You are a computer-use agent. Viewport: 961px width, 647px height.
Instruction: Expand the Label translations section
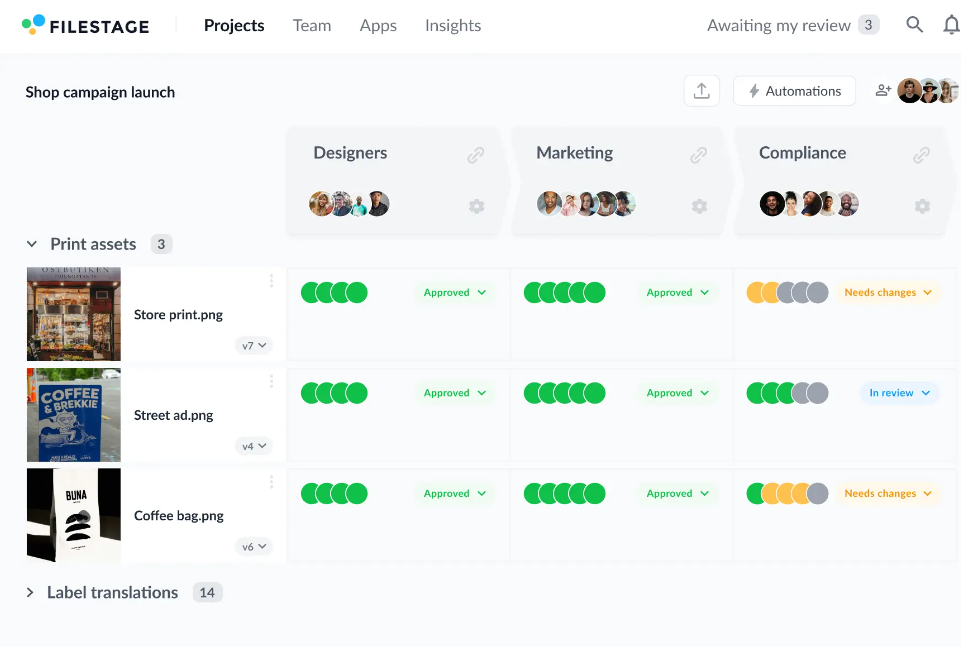[30, 592]
